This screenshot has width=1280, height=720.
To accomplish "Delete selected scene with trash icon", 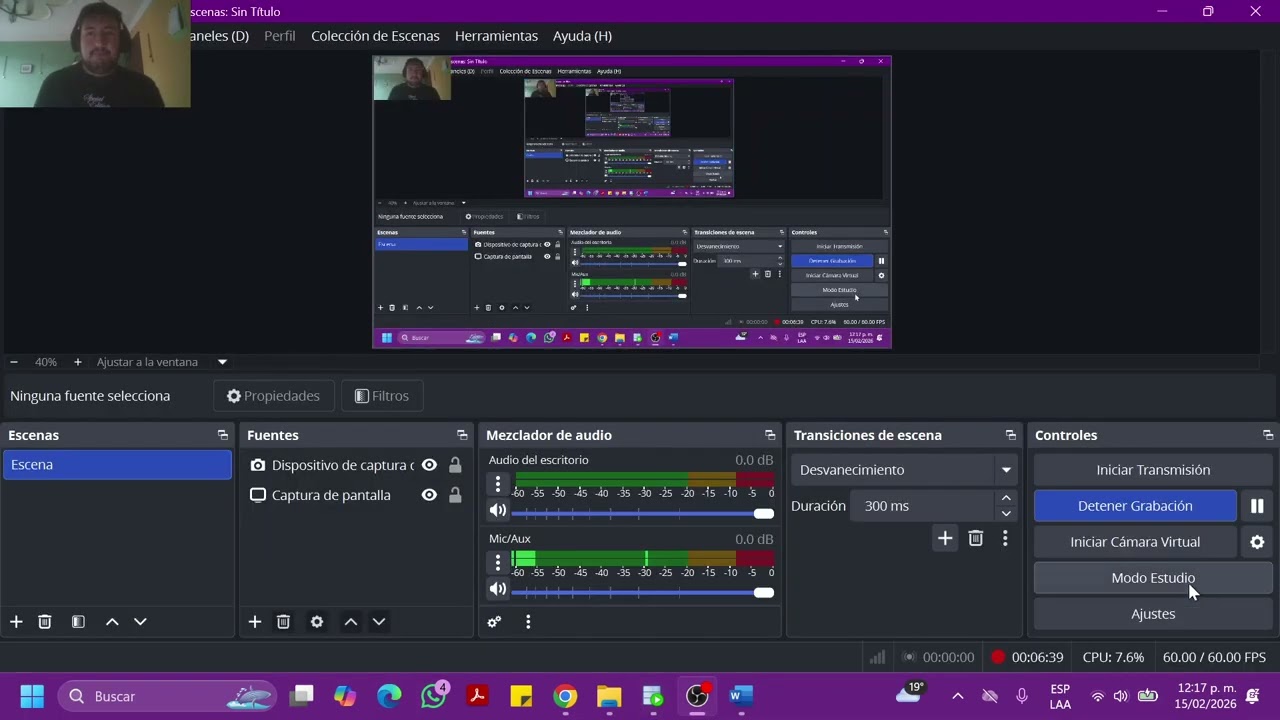I will tap(45, 622).
